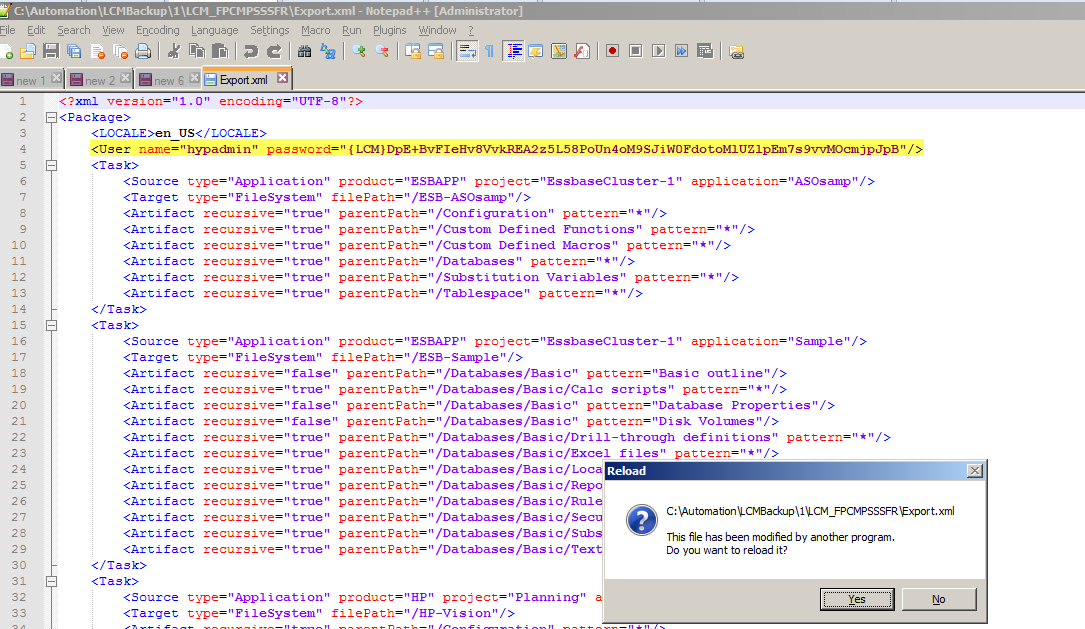Close the new 1 tab

point(56,78)
